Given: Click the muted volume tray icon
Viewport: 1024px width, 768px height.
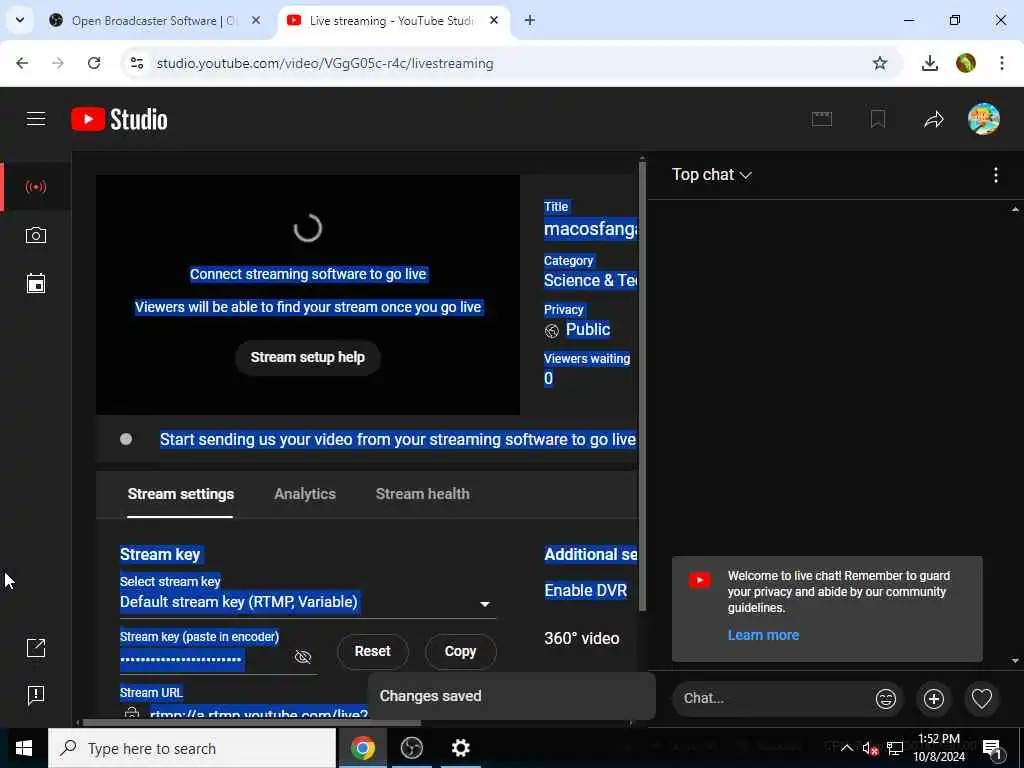Looking at the screenshot, I should tap(870, 748).
